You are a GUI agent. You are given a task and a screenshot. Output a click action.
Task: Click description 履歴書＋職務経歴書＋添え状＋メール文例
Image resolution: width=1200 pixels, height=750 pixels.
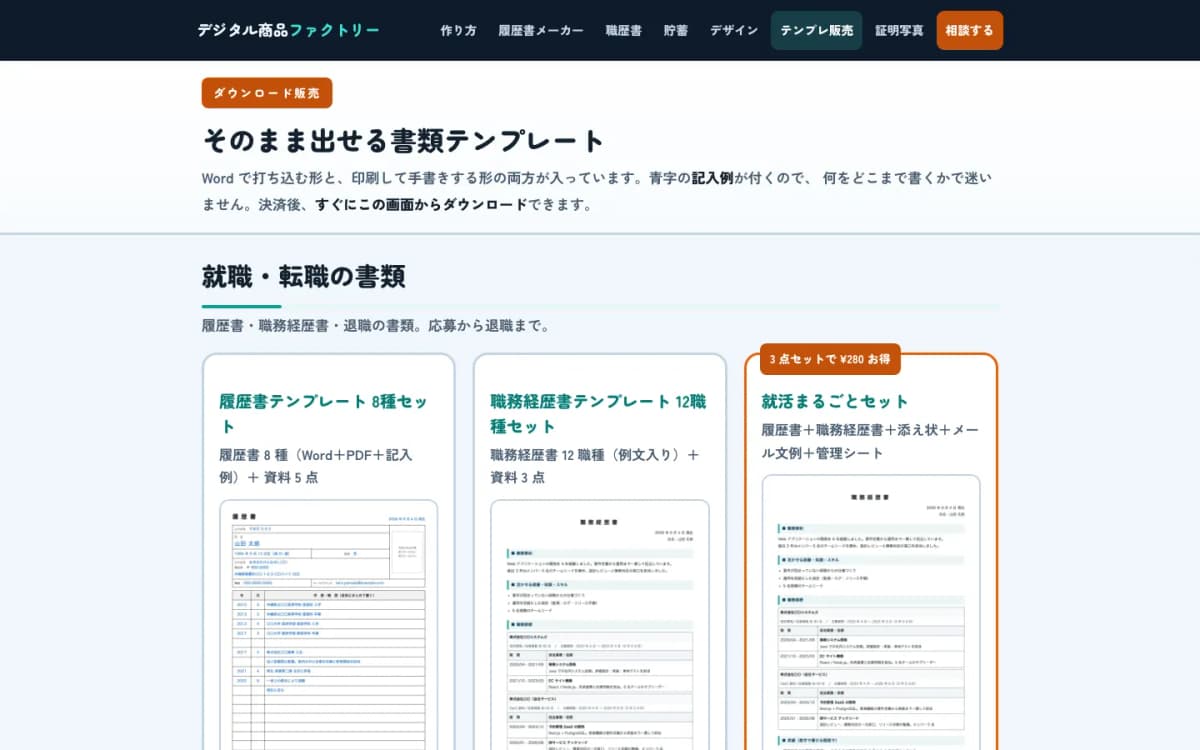[x=870, y=441]
